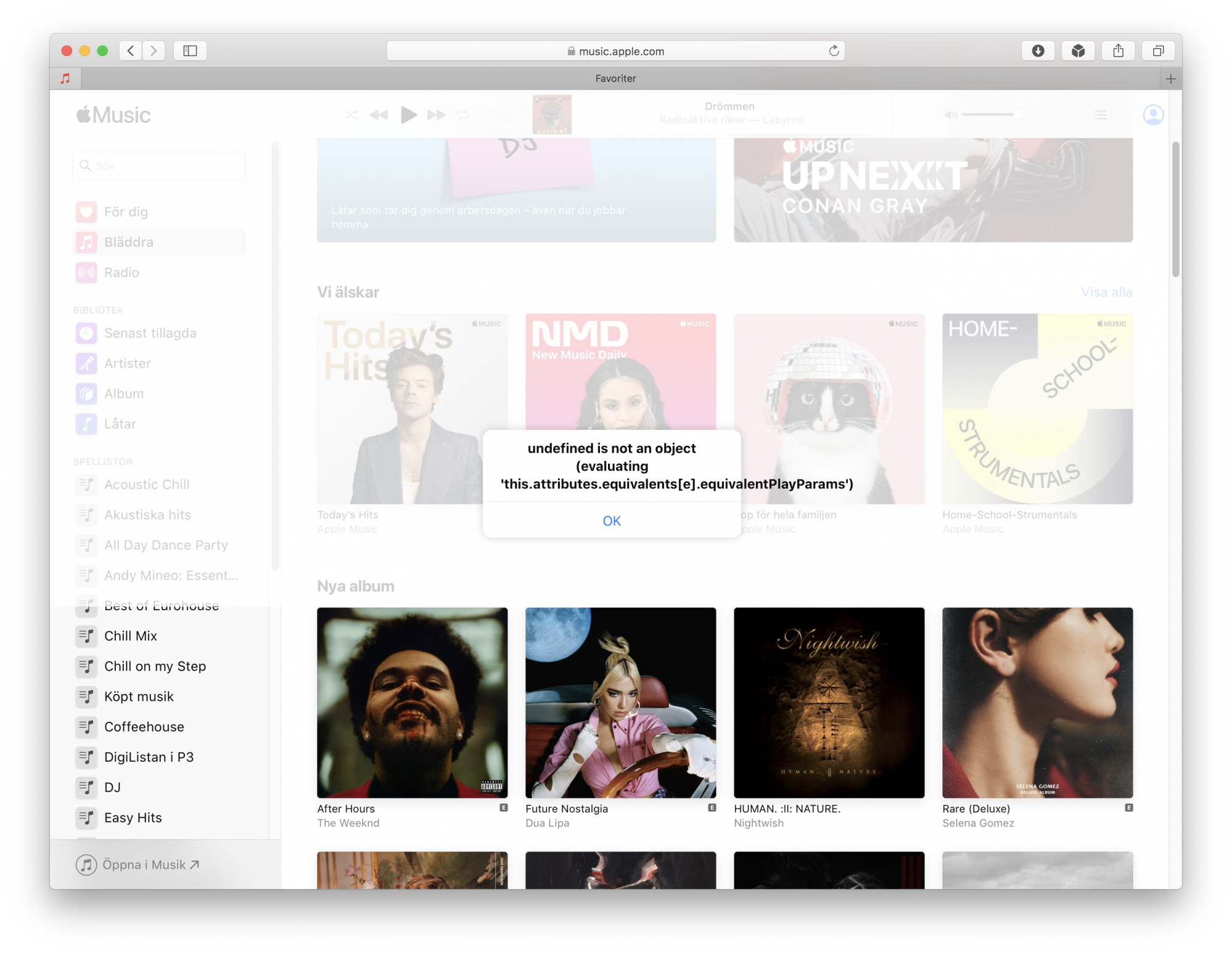Click the cube extension icon
Image resolution: width=1232 pixels, height=955 pixels.
pos(1078,51)
